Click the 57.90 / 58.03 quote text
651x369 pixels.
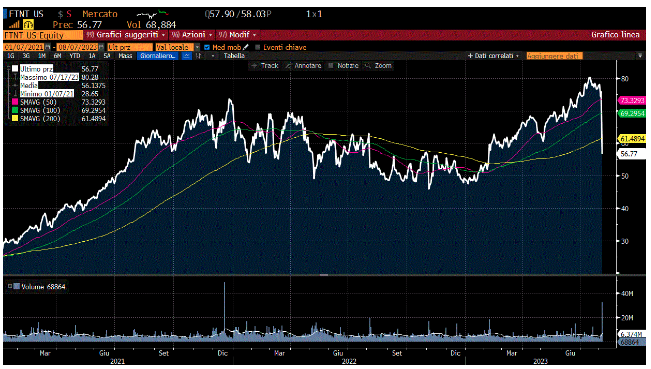coord(238,14)
